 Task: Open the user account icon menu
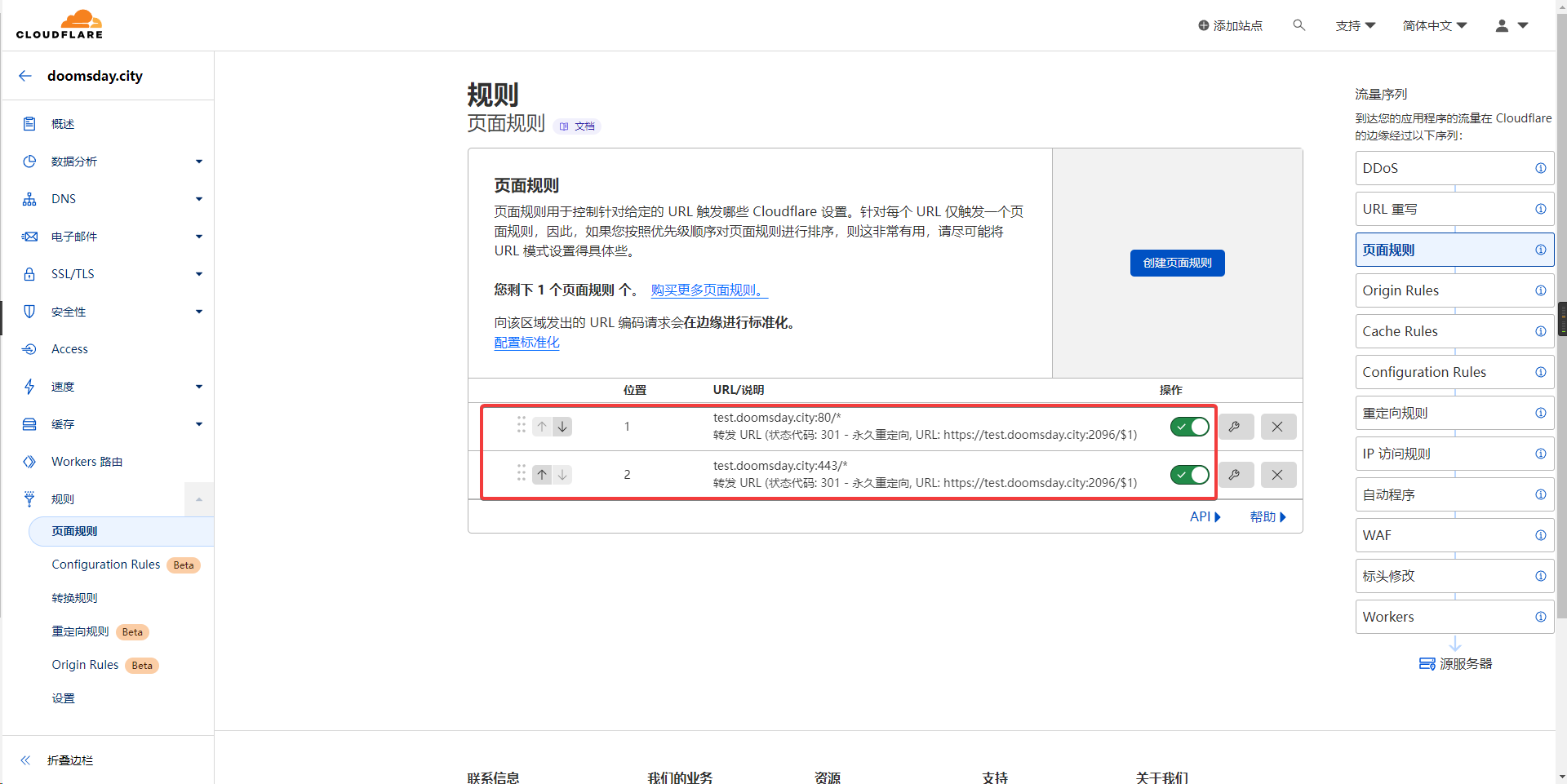coord(1511,25)
